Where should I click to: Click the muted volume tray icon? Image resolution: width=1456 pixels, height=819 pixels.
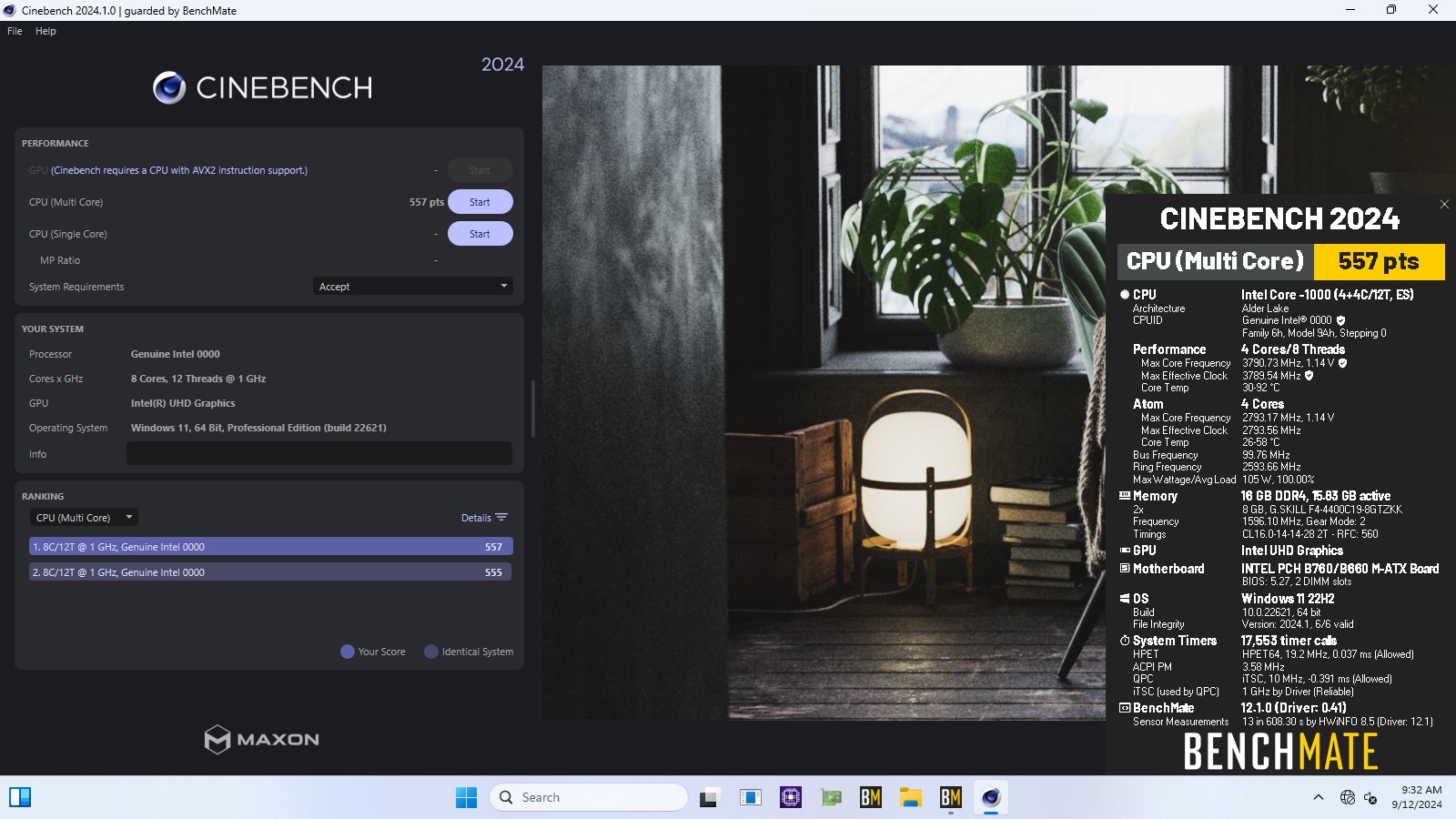pyautogui.click(x=1370, y=798)
